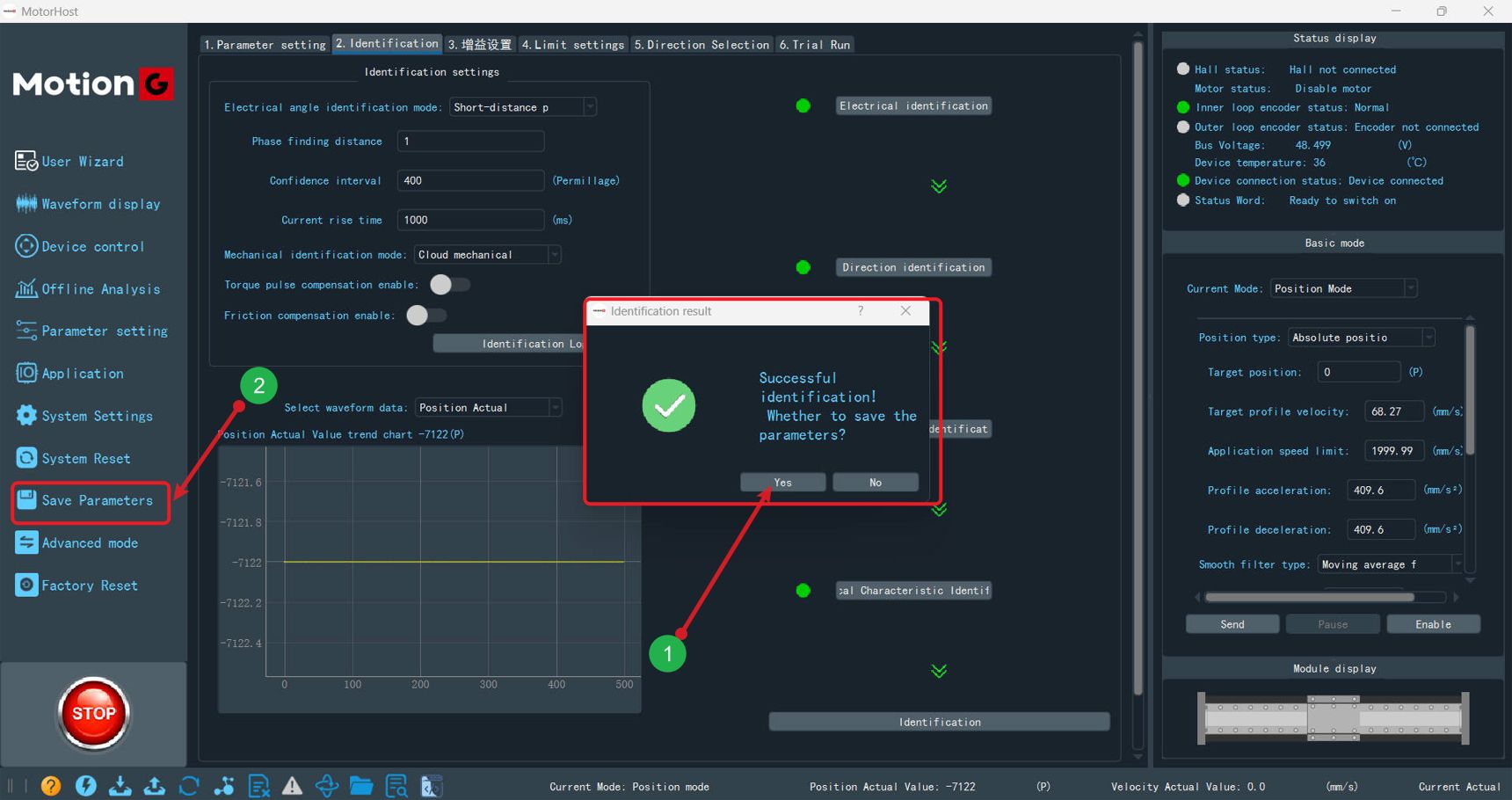
Task: Click Confidence interval input field
Action: point(470,181)
